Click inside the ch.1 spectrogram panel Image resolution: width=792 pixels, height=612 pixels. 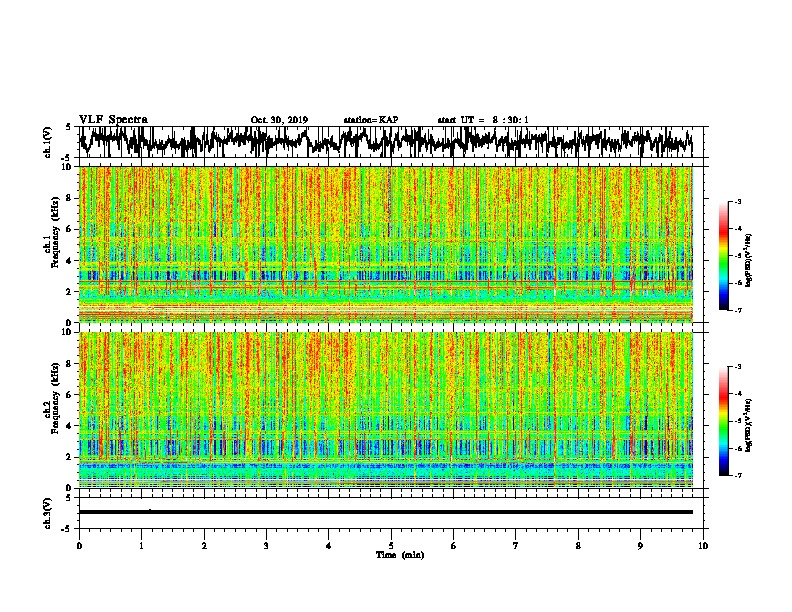[x=386, y=244]
